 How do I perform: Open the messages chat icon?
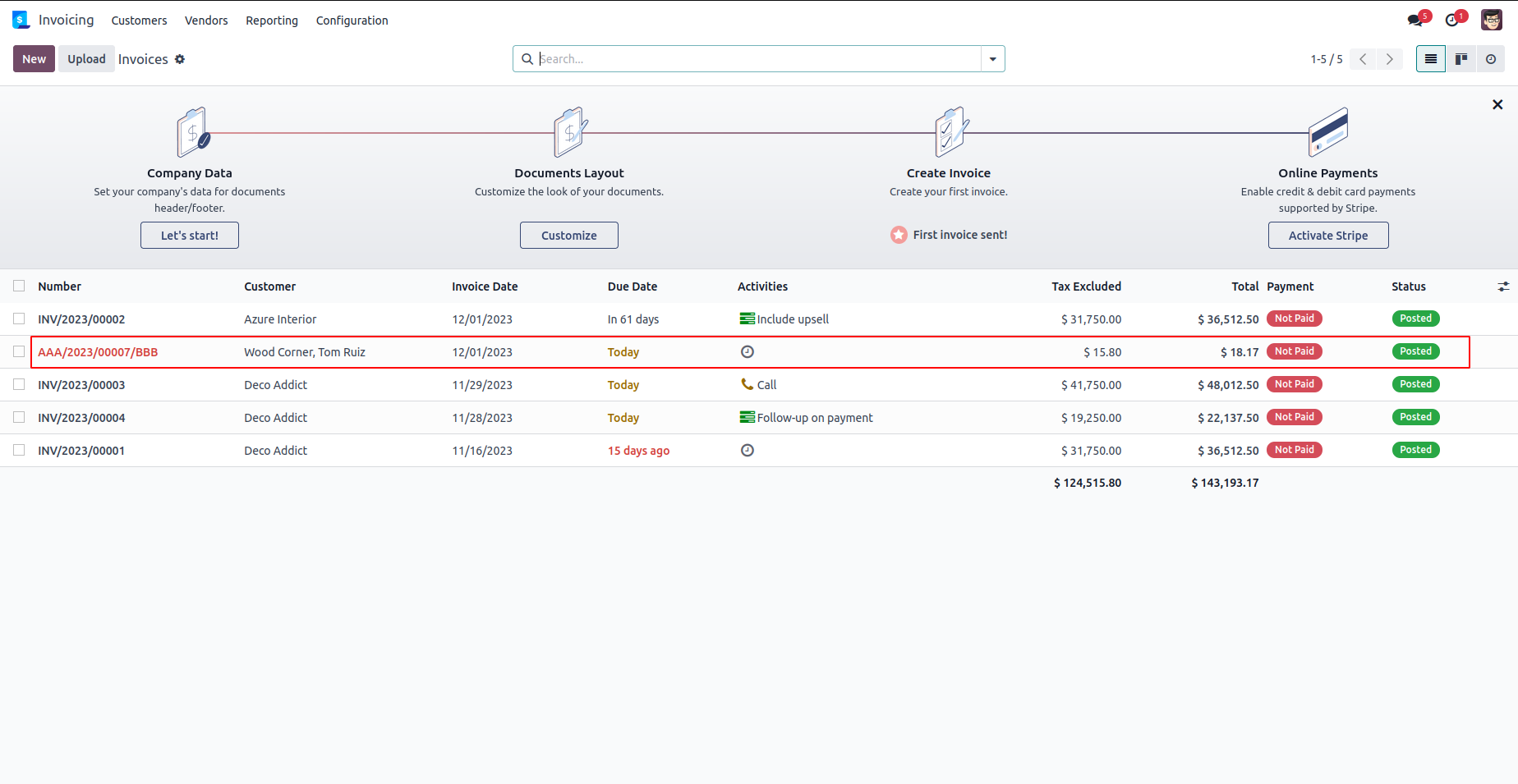(x=1414, y=21)
